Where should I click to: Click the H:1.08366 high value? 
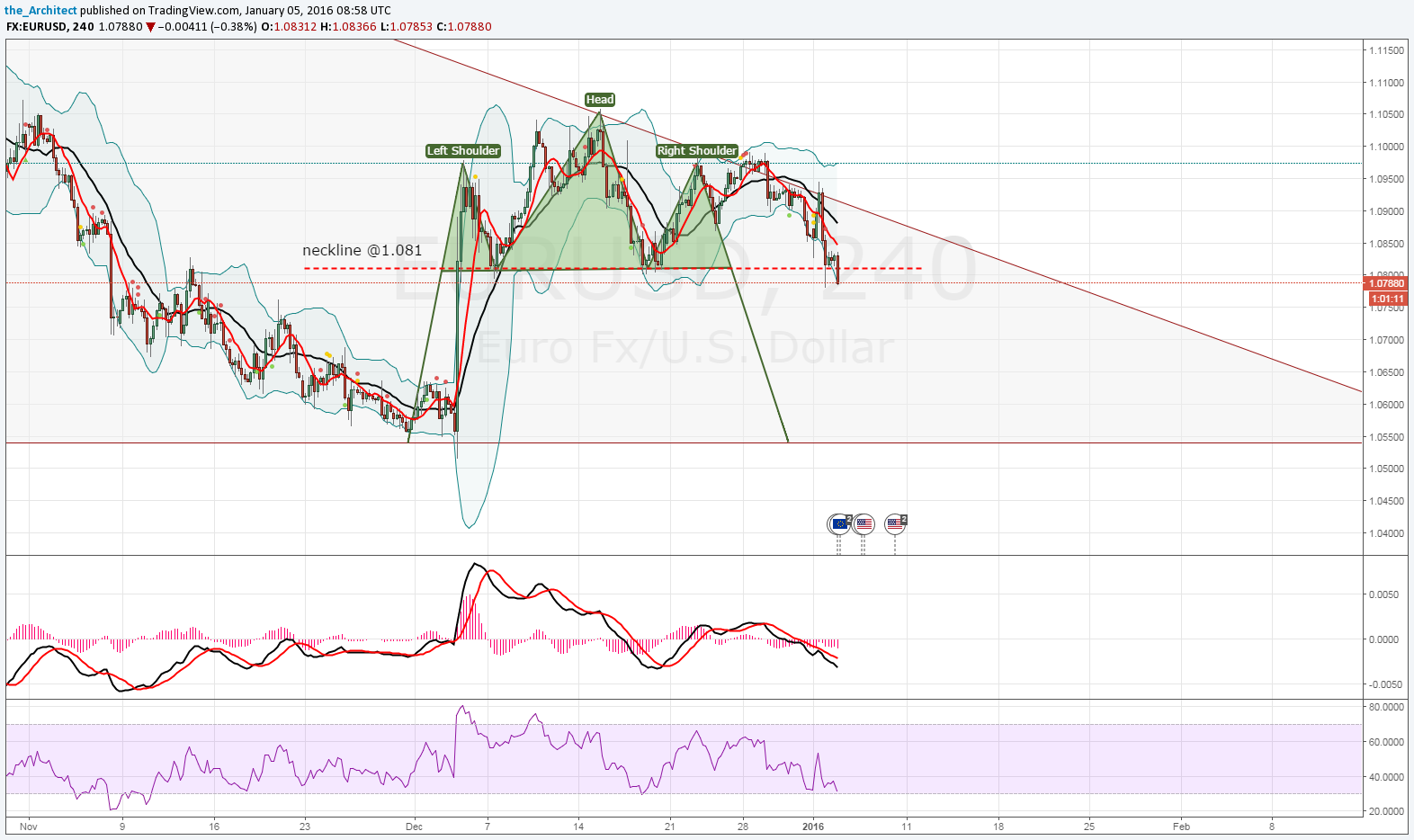click(x=348, y=27)
